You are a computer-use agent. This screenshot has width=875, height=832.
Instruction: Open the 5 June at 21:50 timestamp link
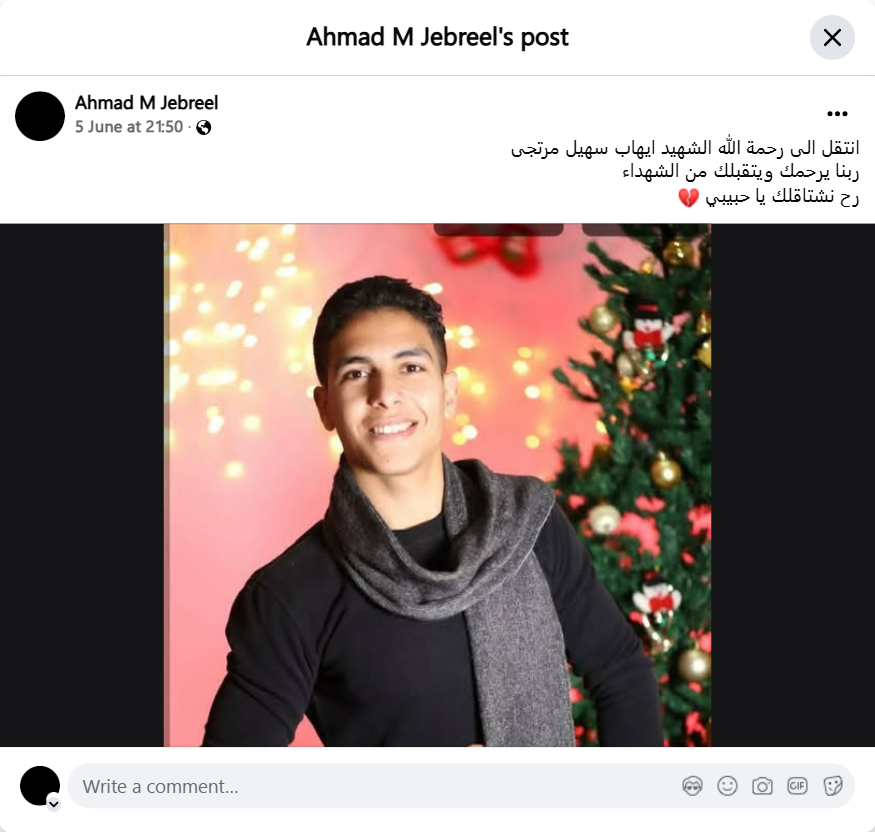[x=129, y=127]
